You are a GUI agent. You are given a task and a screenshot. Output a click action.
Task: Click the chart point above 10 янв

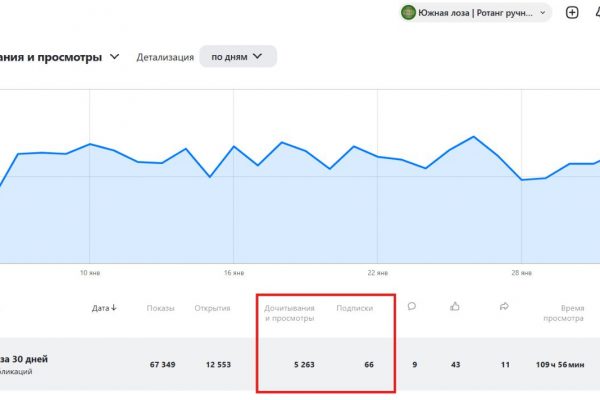tap(90, 144)
